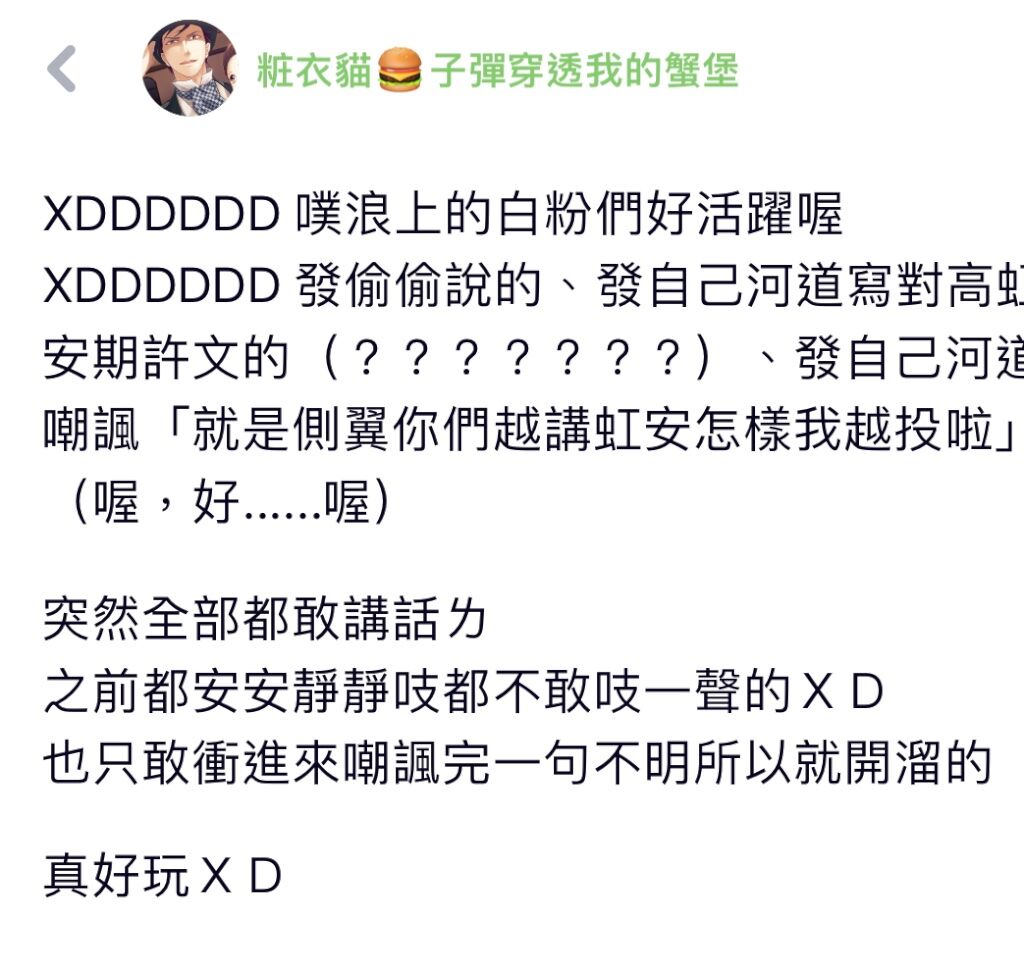The image size is (1024, 971).
Task: Tap the word 嘲諷 before the quote
Action: click(91, 430)
